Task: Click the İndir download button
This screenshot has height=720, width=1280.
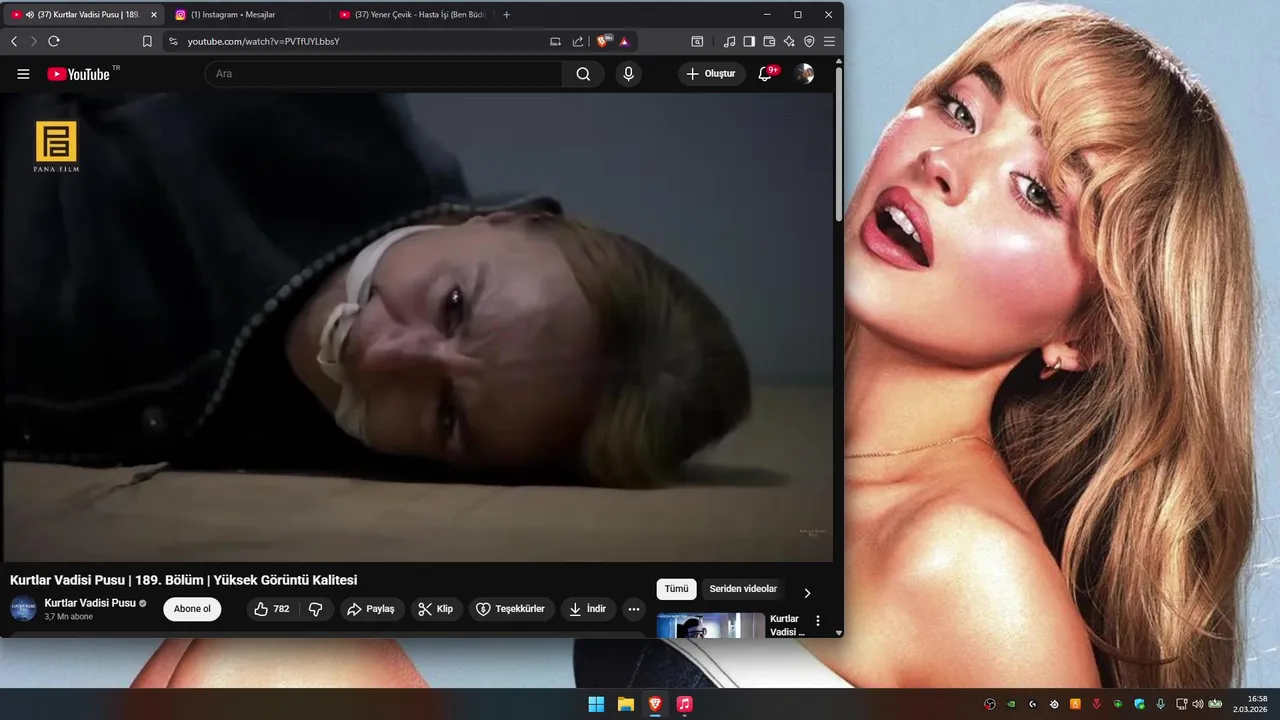Action: pyautogui.click(x=588, y=609)
